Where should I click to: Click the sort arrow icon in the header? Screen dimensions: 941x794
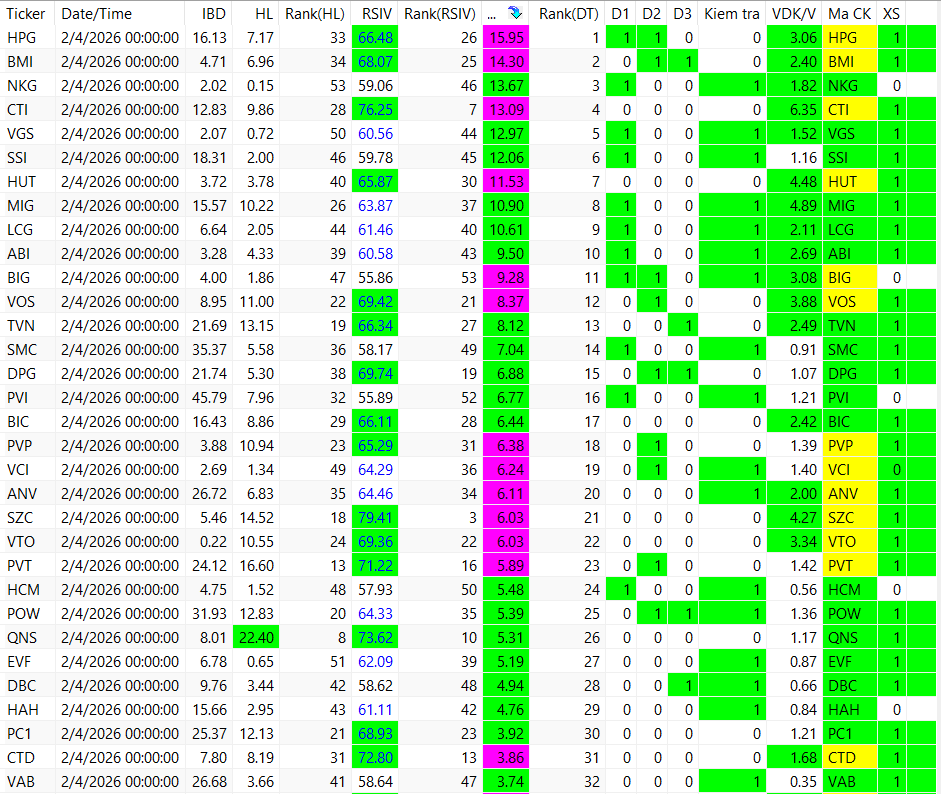click(x=514, y=13)
